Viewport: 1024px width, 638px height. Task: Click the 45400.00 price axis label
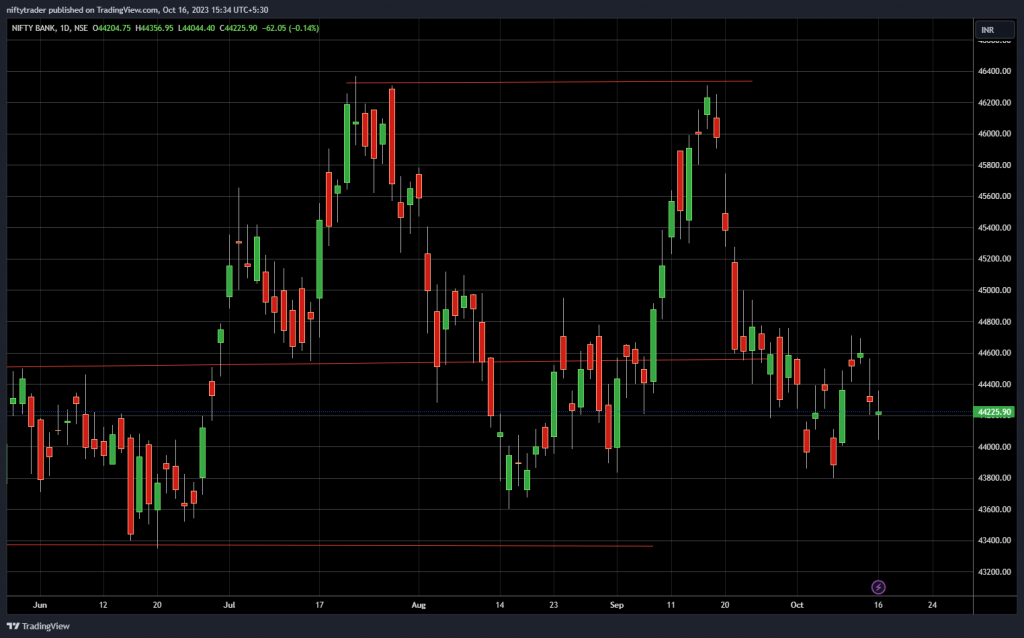tap(995, 228)
